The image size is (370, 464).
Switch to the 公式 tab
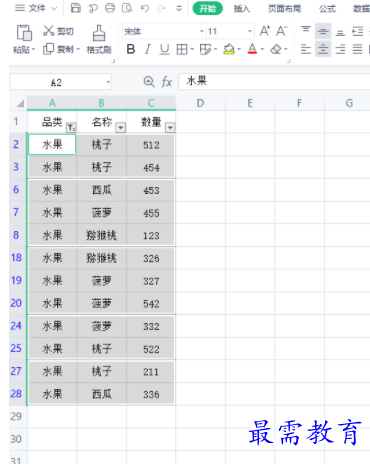(x=327, y=8)
